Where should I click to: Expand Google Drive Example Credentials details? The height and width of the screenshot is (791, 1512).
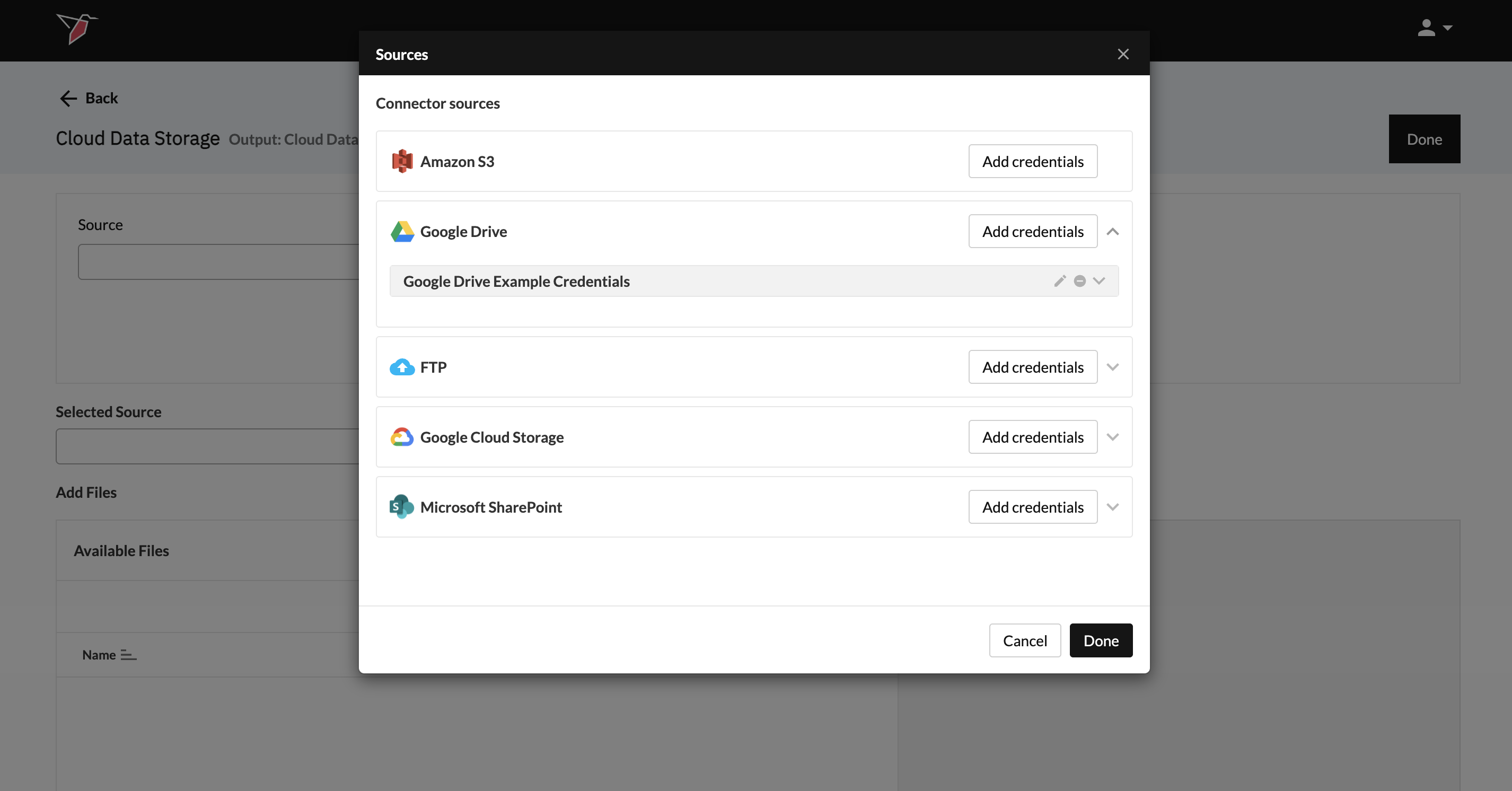click(1099, 281)
